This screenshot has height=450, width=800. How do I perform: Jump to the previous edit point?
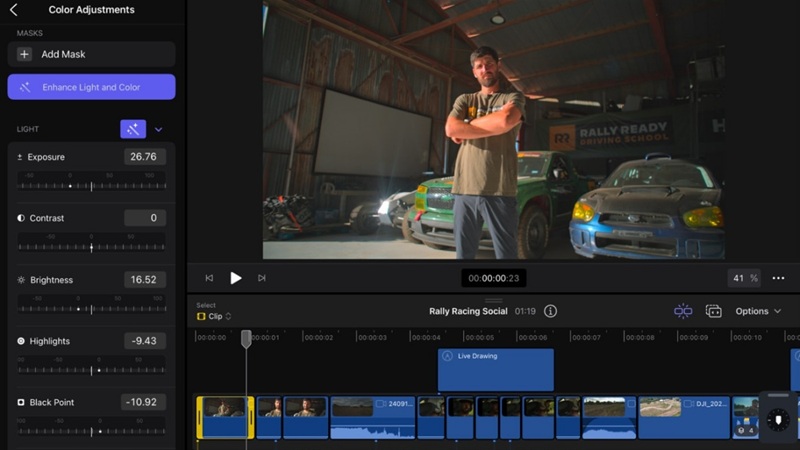209,278
